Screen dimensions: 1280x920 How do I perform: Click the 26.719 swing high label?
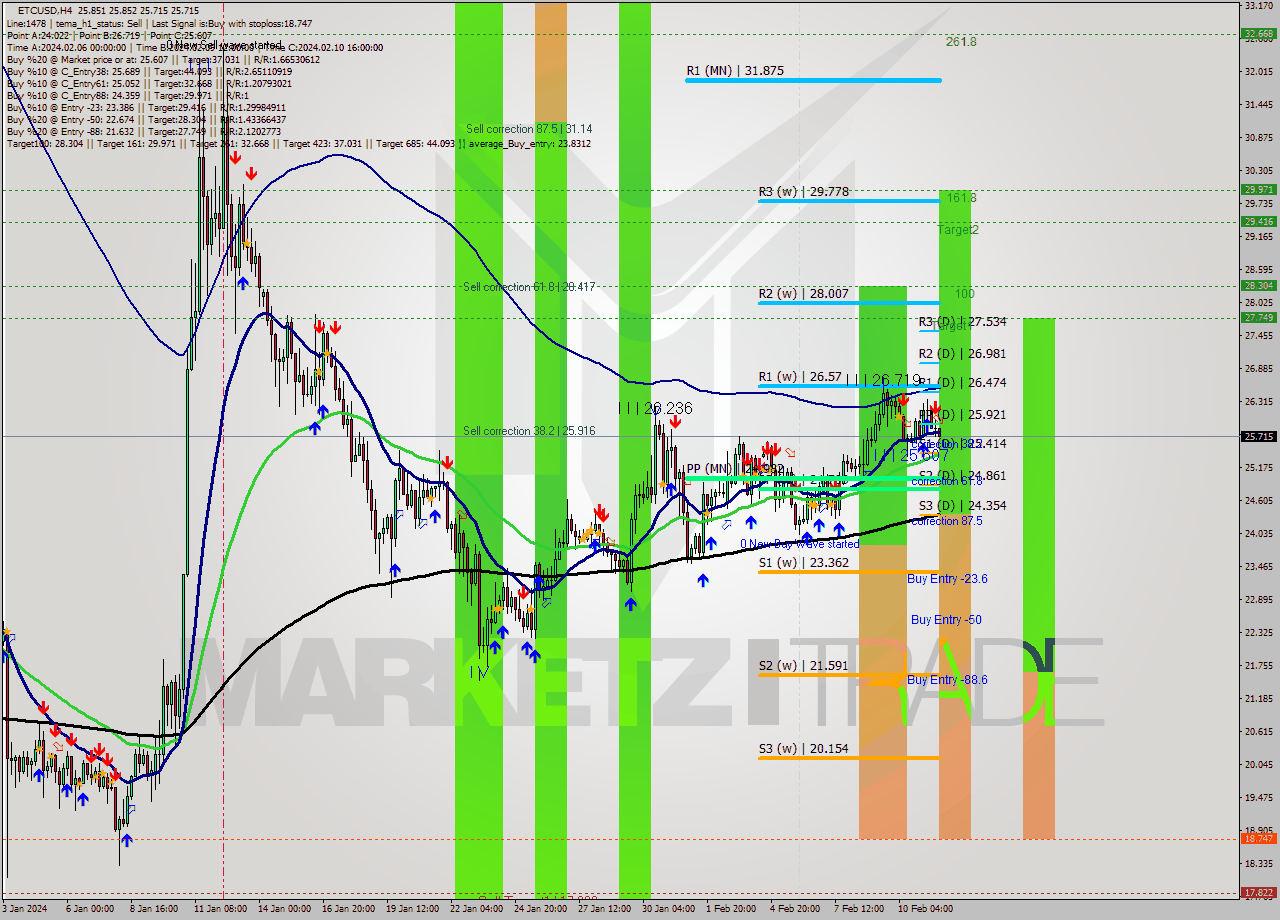pos(884,380)
